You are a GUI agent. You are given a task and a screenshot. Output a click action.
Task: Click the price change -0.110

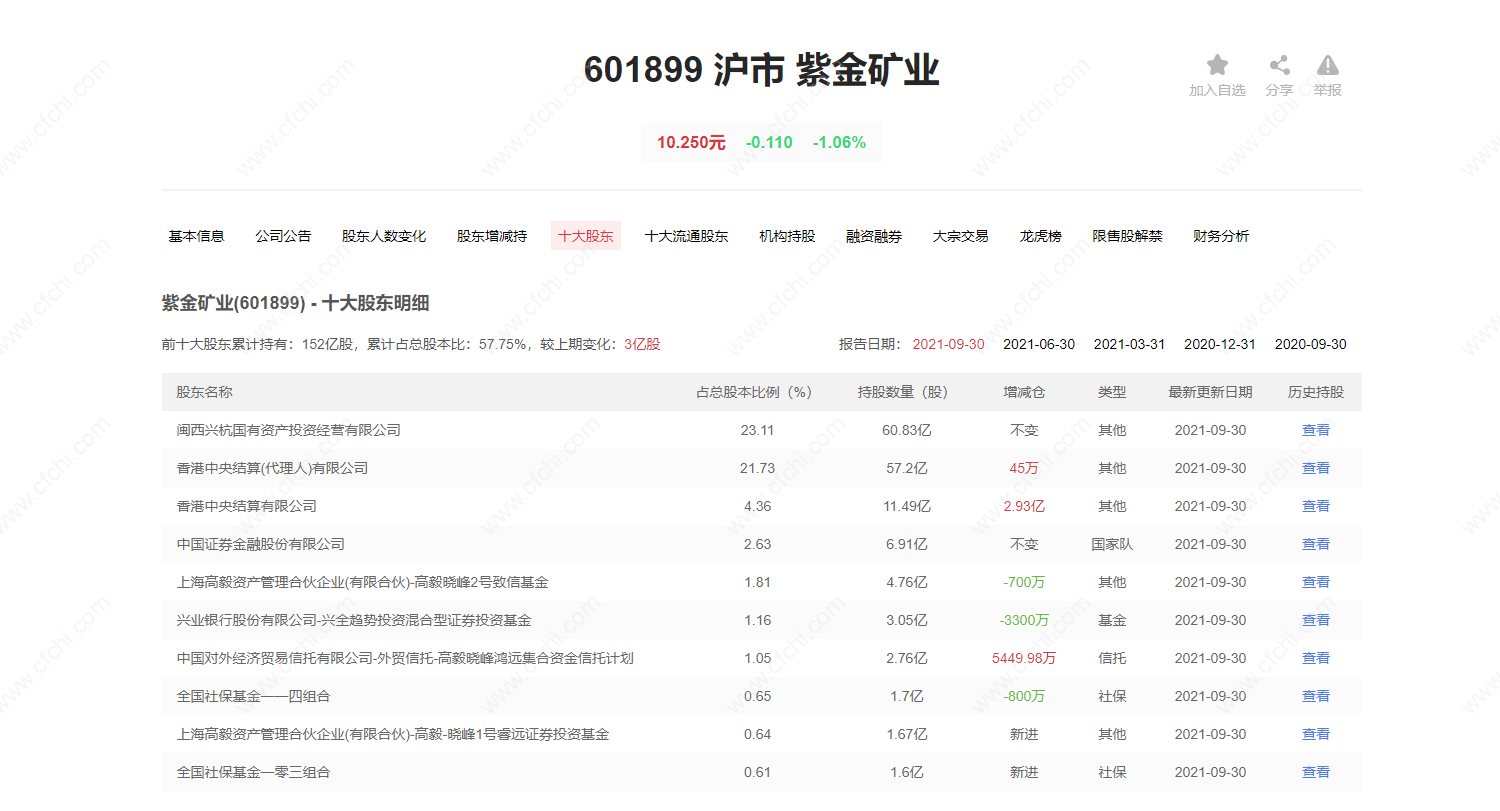coord(769,143)
